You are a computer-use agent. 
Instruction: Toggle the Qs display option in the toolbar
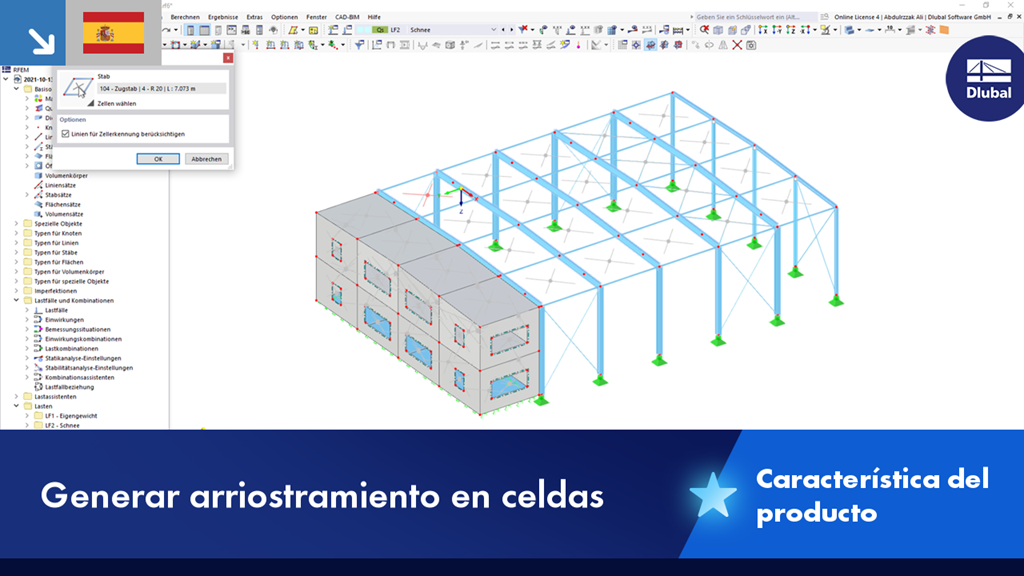[x=380, y=30]
